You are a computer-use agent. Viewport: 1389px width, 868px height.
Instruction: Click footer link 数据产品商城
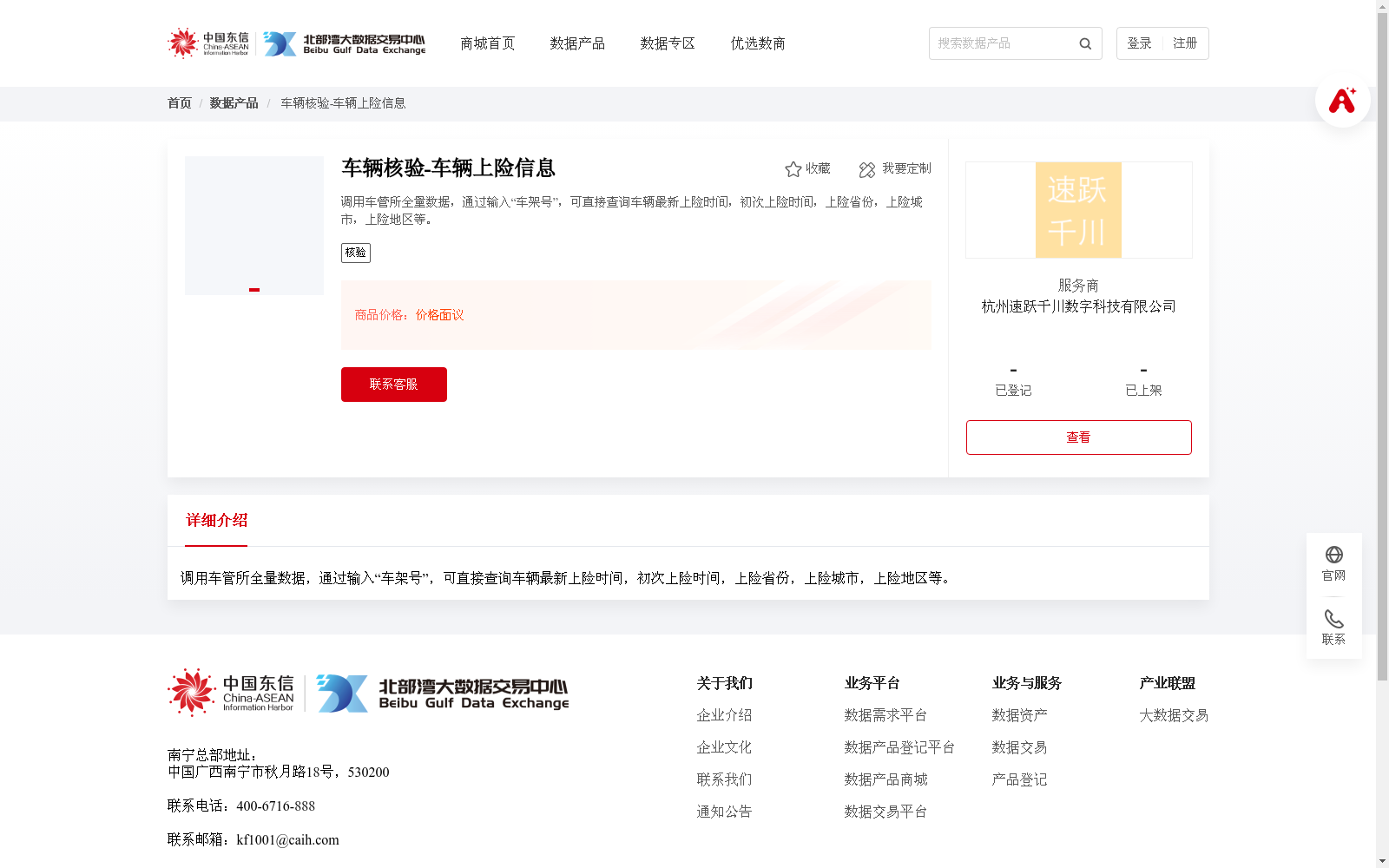click(x=885, y=779)
